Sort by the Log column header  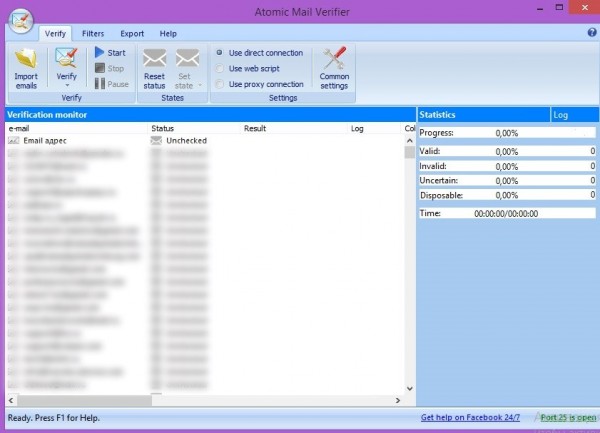click(374, 129)
